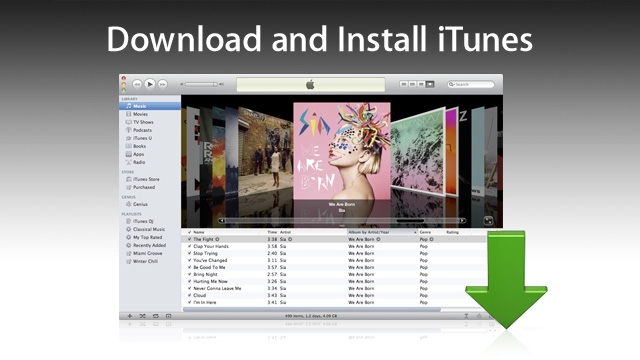Open the Recently Added playlist

click(x=149, y=245)
